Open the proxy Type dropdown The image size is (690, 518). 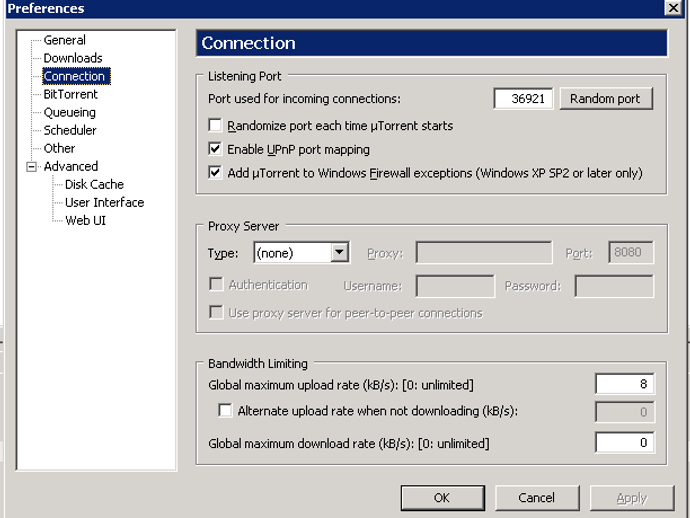pos(340,253)
